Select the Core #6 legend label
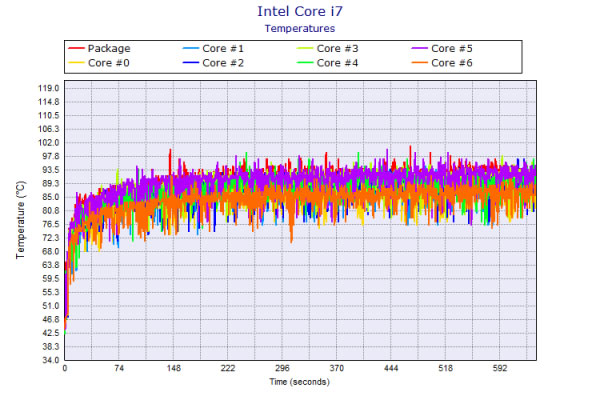Image resolution: width=600 pixels, height=400 pixels. click(x=452, y=63)
